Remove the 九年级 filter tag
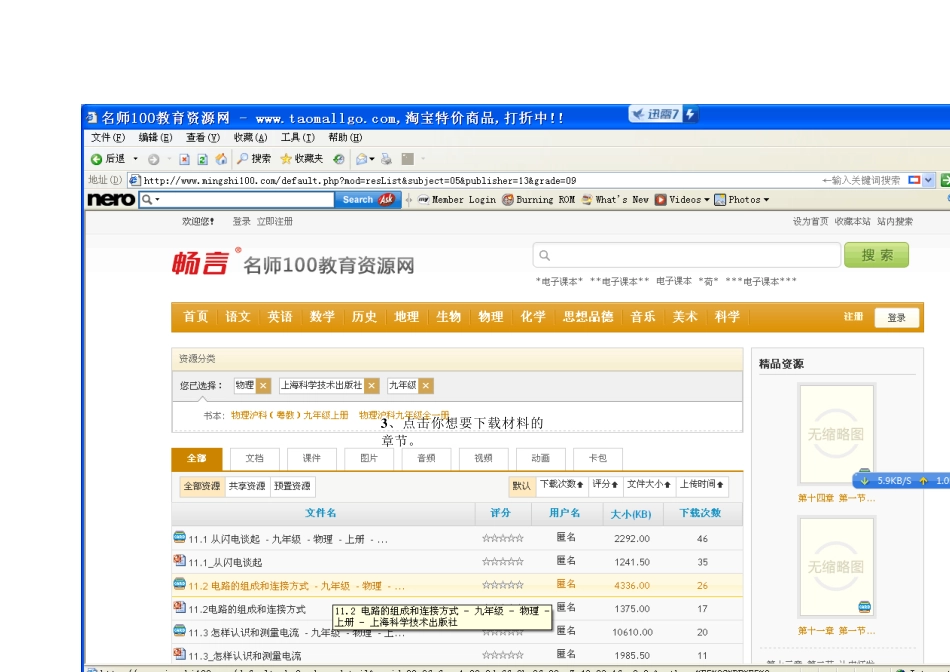950x672 pixels. pos(426,385)
